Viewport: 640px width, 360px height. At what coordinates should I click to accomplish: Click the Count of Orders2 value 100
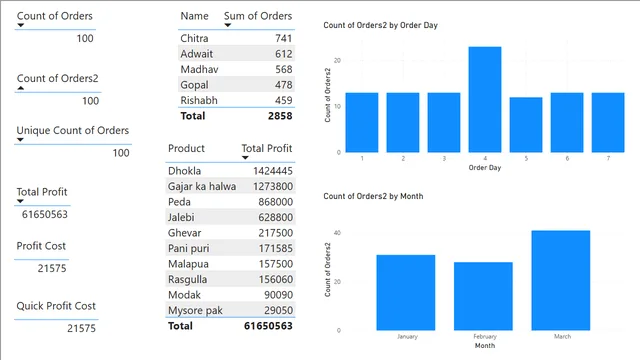click(x=90, y=101)
